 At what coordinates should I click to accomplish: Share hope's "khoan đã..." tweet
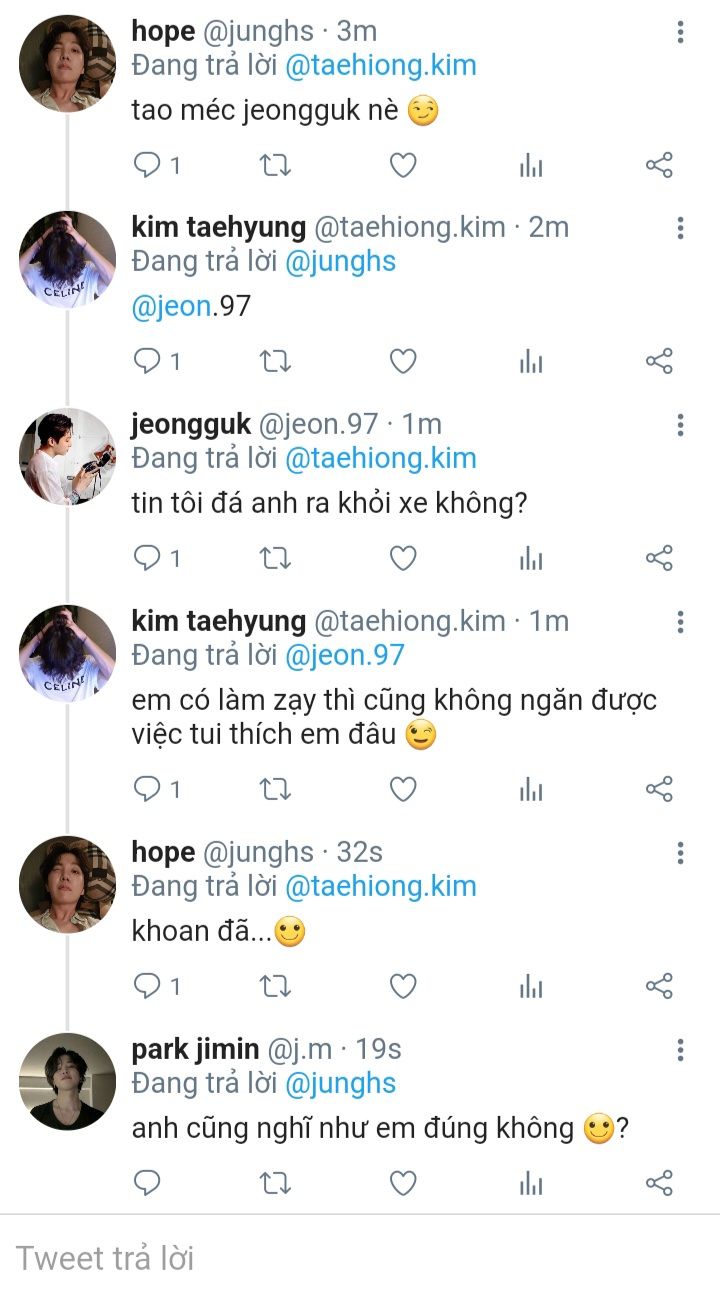pos(659,987)
